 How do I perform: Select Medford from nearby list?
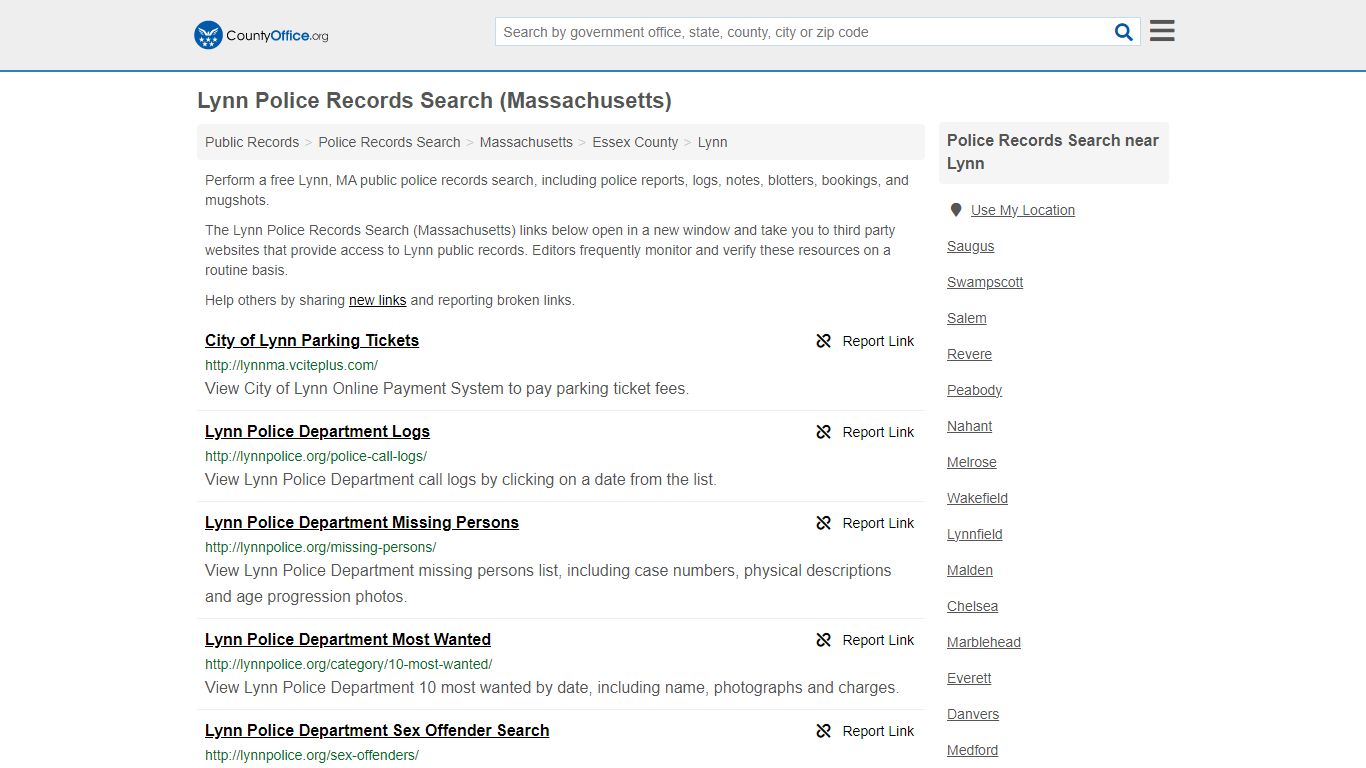[972, 750]
